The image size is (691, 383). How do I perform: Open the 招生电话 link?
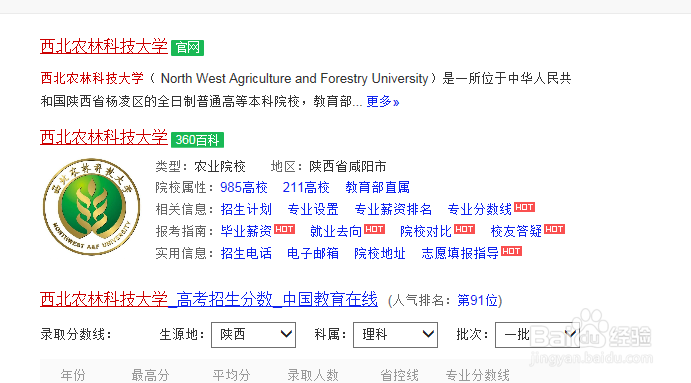246,253
